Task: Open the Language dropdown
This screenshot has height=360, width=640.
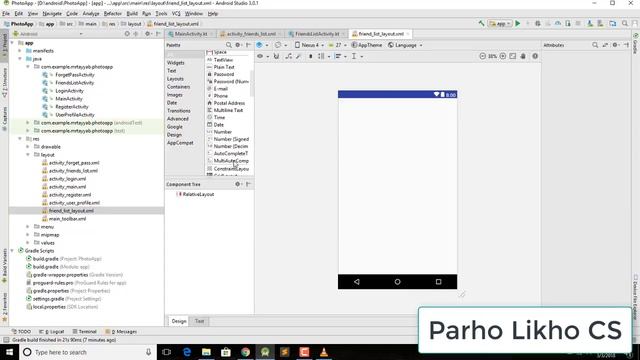Action: (405, 45)
